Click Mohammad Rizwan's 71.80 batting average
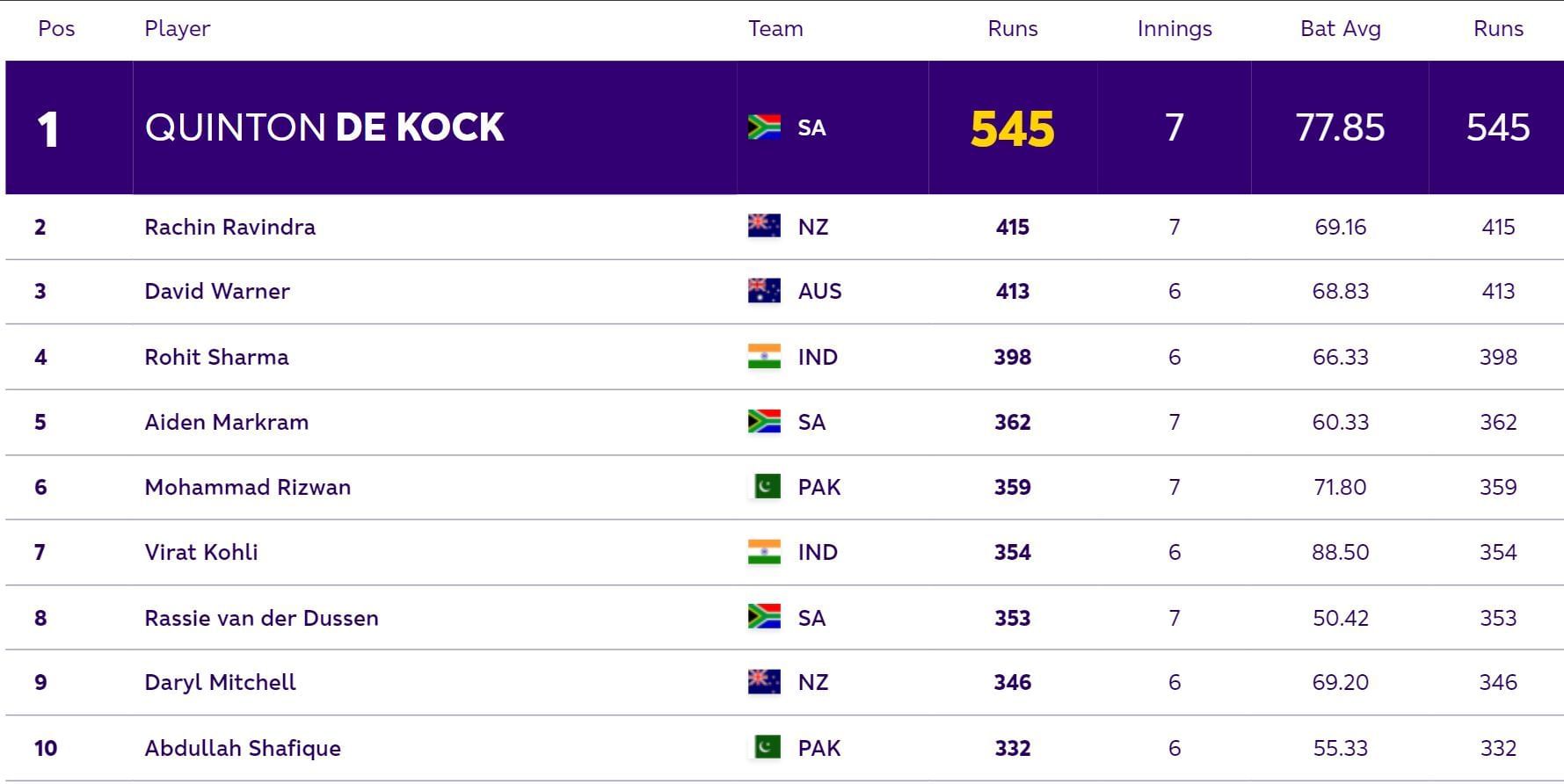 click(x=1340, y=487)
